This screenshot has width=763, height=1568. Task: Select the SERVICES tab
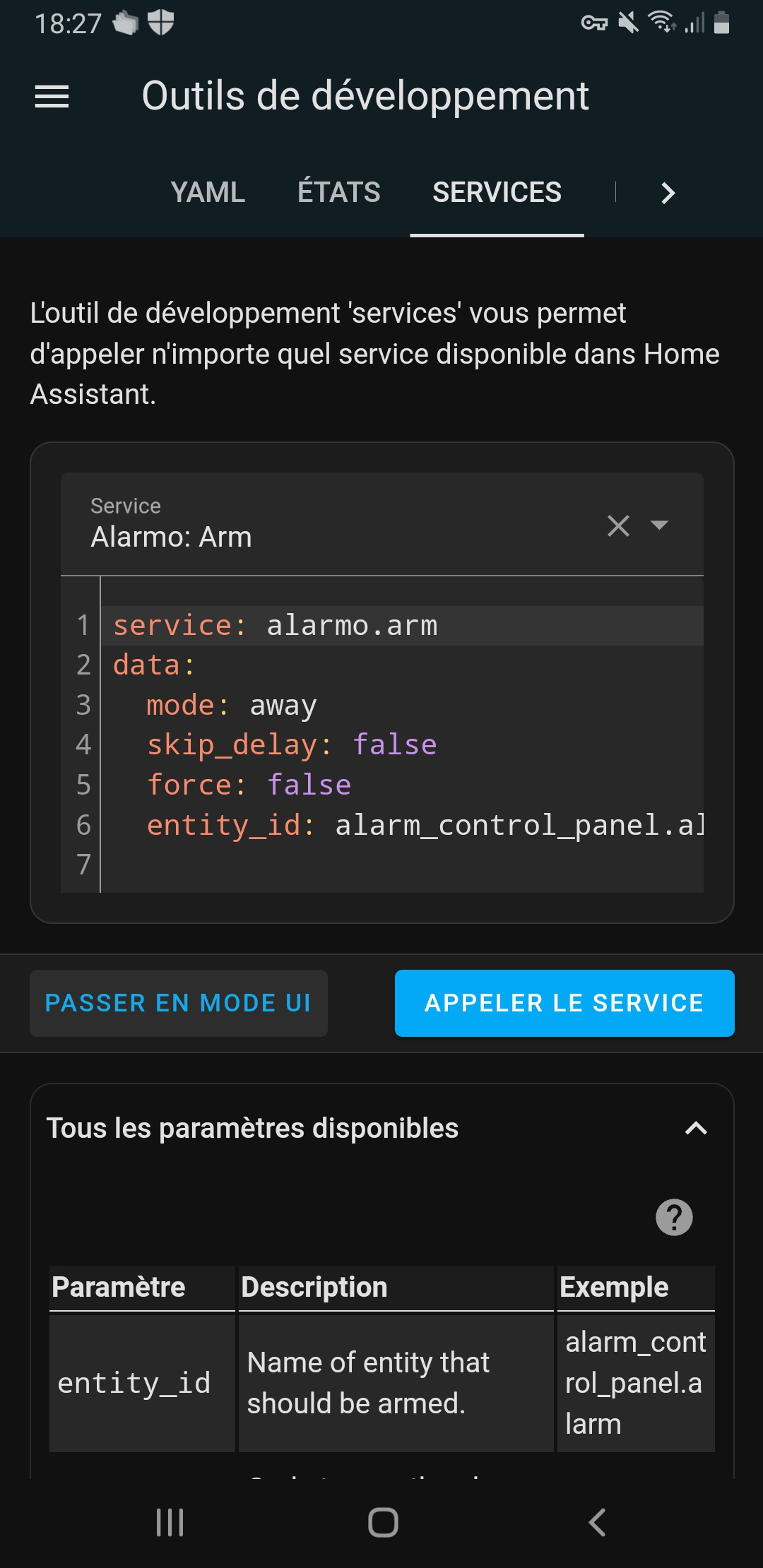tap(497, 192)
